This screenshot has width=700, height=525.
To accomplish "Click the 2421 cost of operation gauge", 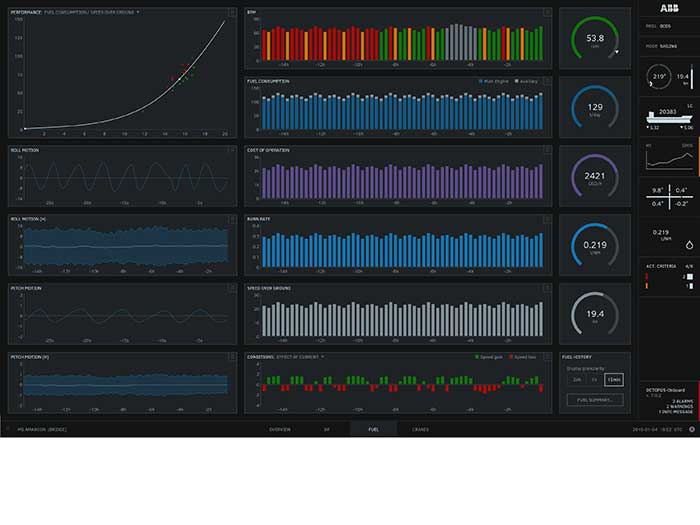I will (x=595, y=176).
